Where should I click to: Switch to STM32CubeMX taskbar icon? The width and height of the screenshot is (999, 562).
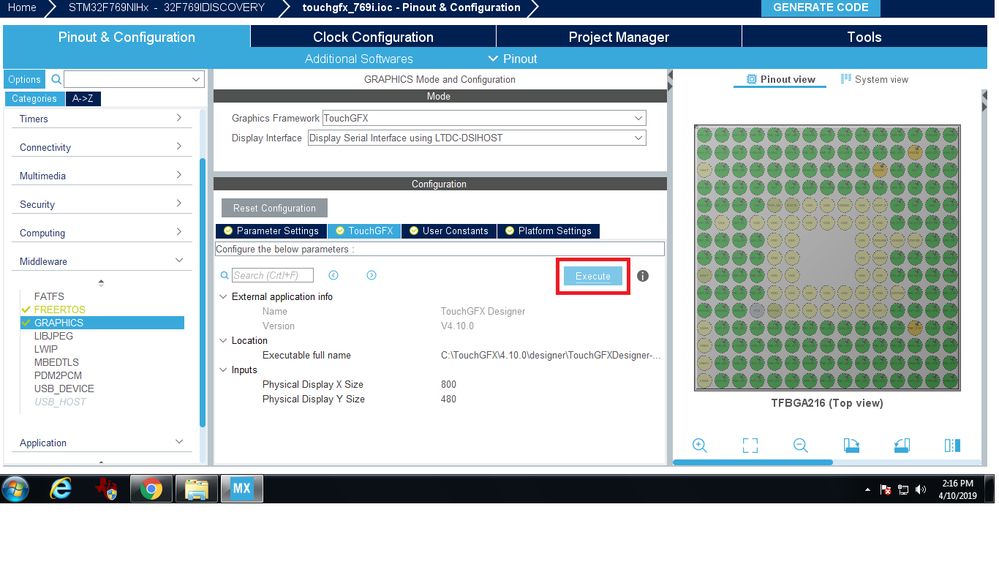click(241, 489)
